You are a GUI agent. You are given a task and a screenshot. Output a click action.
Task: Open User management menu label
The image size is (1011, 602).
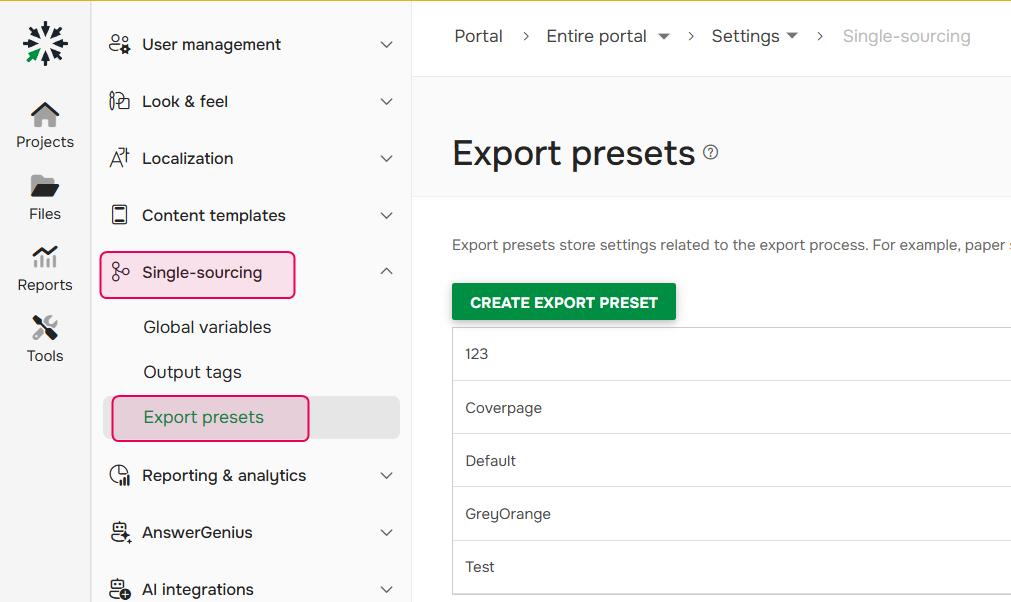pyautogui.click(x=211, y=44)
